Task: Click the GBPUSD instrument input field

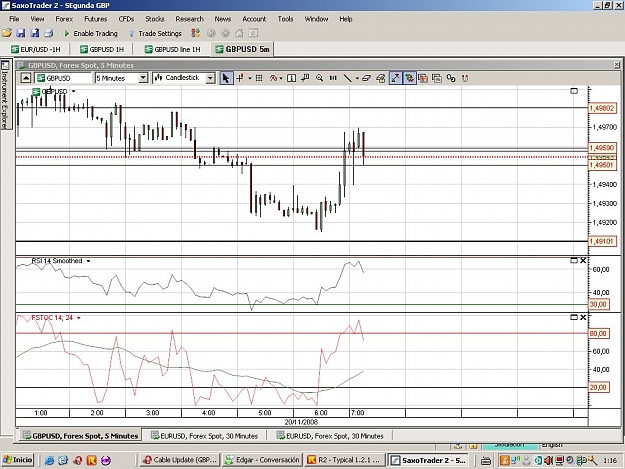Action: coord(63,78)
